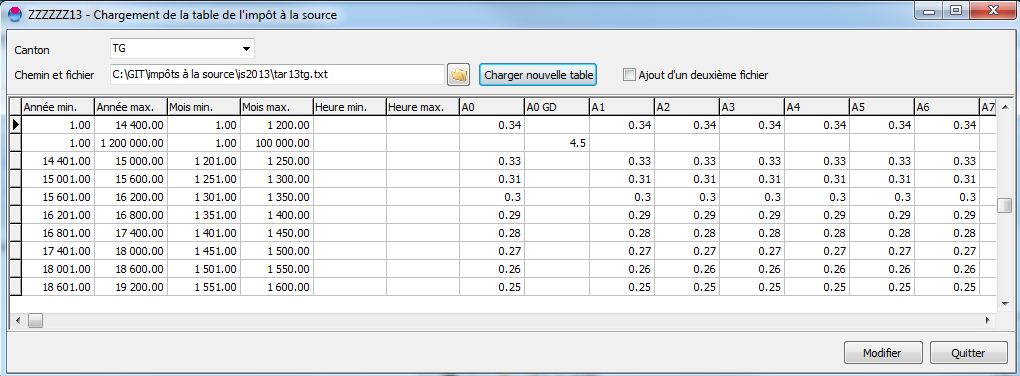Image resolution: width=1020 pixels, height=376 pixels.
Task: Click cell 16 200.00 in Année max.
Action: pyautogui.click(x=131, y=197)
